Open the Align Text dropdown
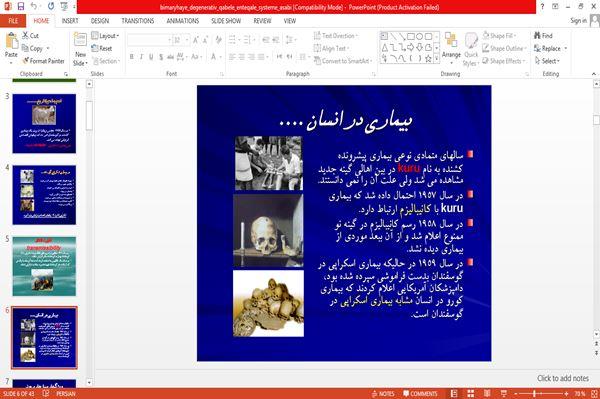The image size is (600, 399). [x=331, y=48]
